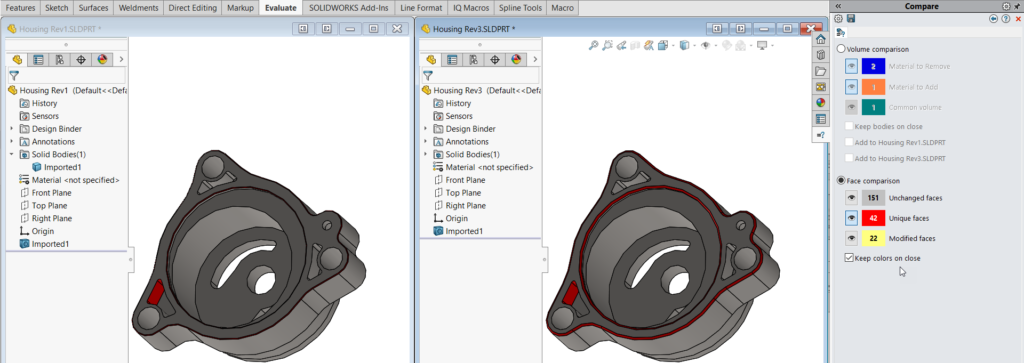Open the Home icon in side task pane
The height and width of the screenshot is (363, 1024).
[x=821, y=39]
